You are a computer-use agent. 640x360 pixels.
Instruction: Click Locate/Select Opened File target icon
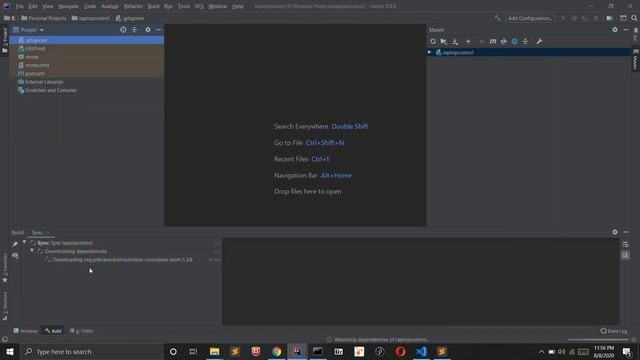click(x=123, y=30)
